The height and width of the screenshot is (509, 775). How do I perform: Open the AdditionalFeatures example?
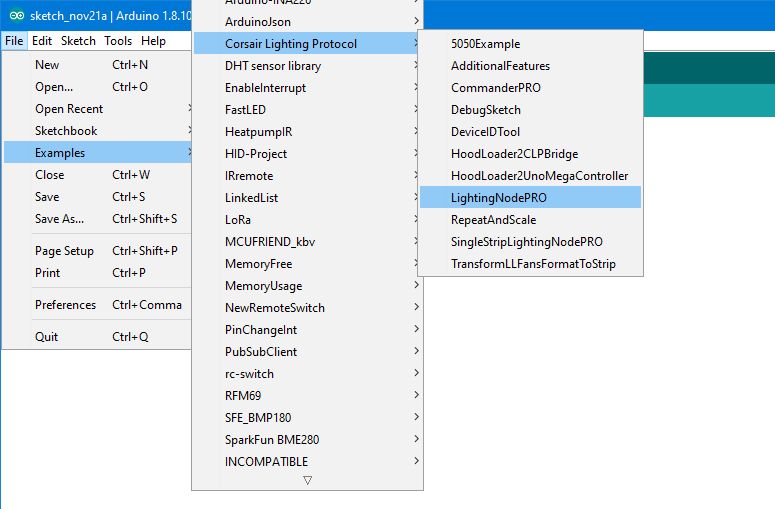[530, 66]
